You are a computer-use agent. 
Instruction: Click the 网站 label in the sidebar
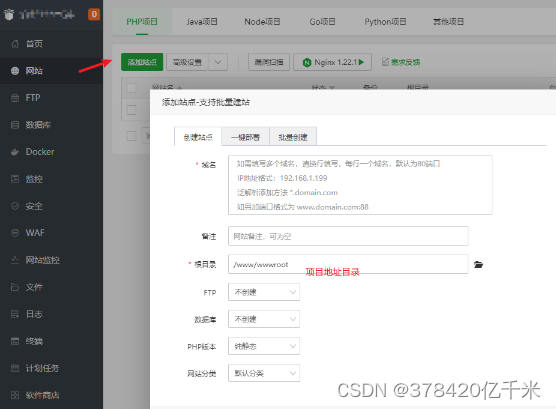(x=34, y=71)
